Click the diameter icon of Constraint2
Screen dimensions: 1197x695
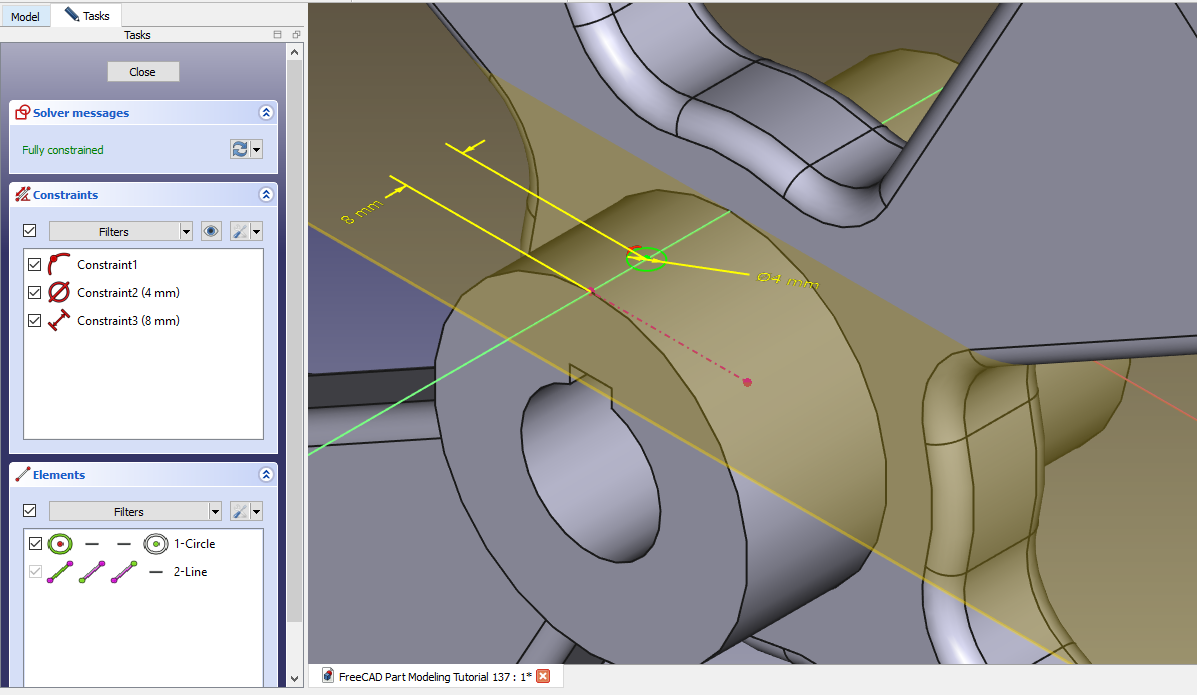click(x=59, y=293)
